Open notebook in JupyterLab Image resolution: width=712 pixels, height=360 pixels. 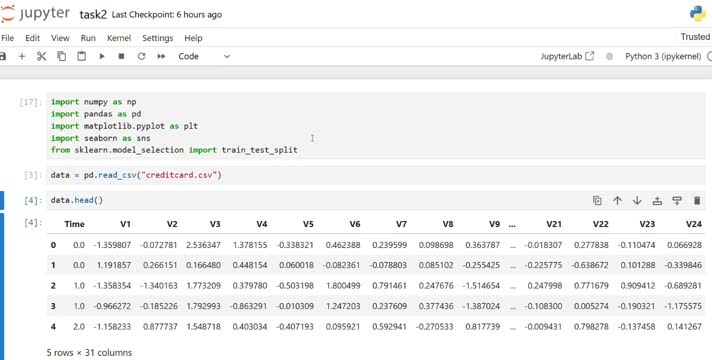[x=567, y=56]
